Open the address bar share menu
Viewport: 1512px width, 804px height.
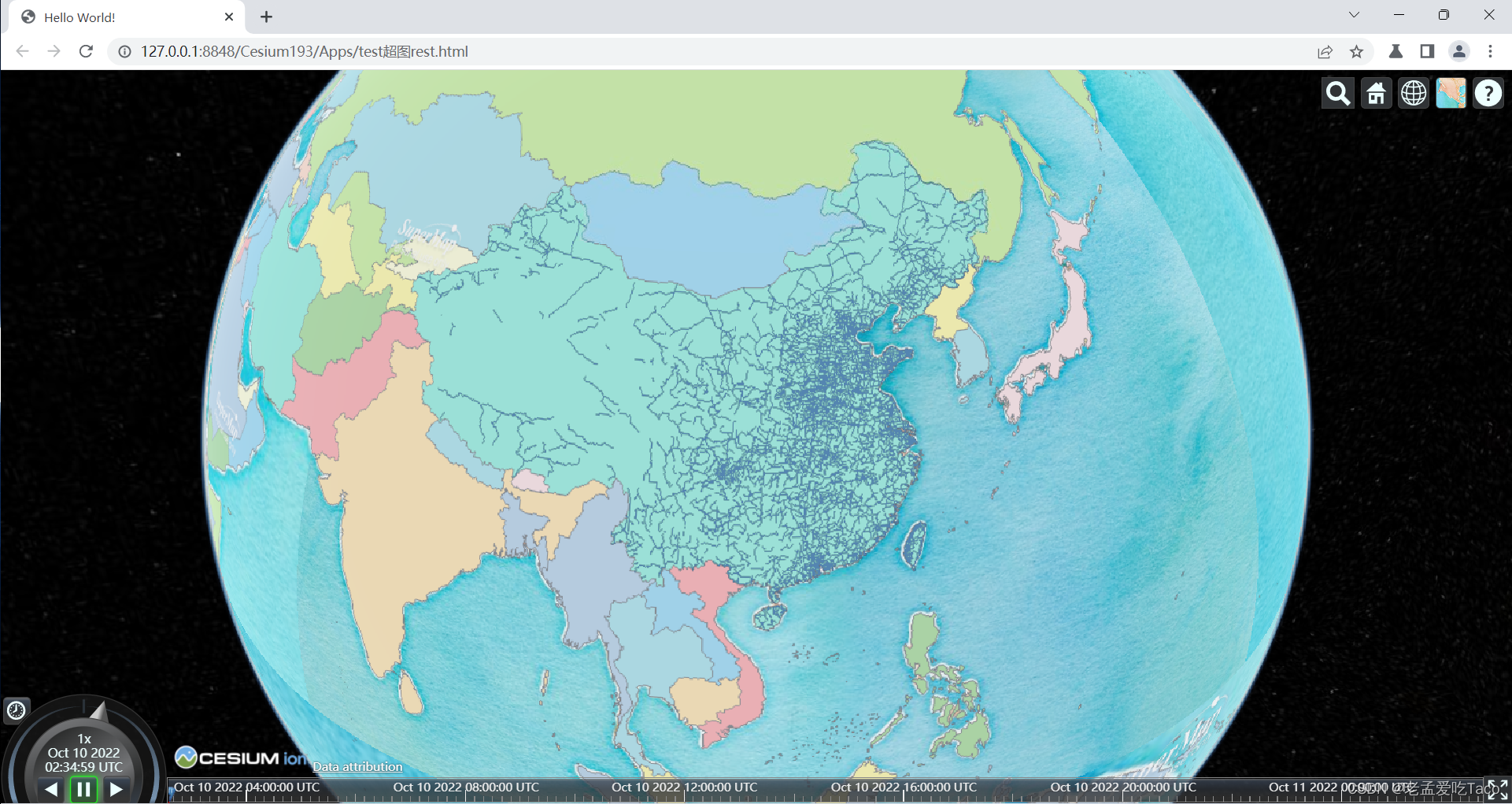point(1325,51)
